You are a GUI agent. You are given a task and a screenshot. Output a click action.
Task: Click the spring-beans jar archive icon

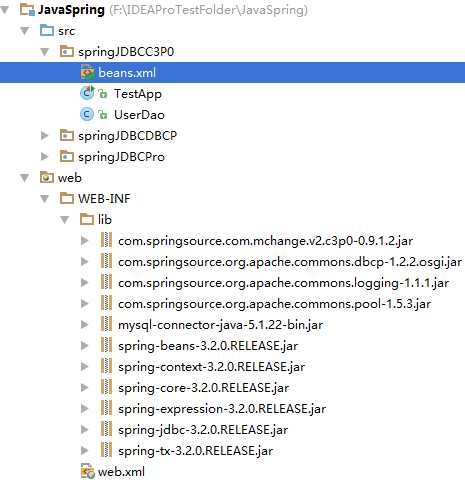[x=106, y=345]
